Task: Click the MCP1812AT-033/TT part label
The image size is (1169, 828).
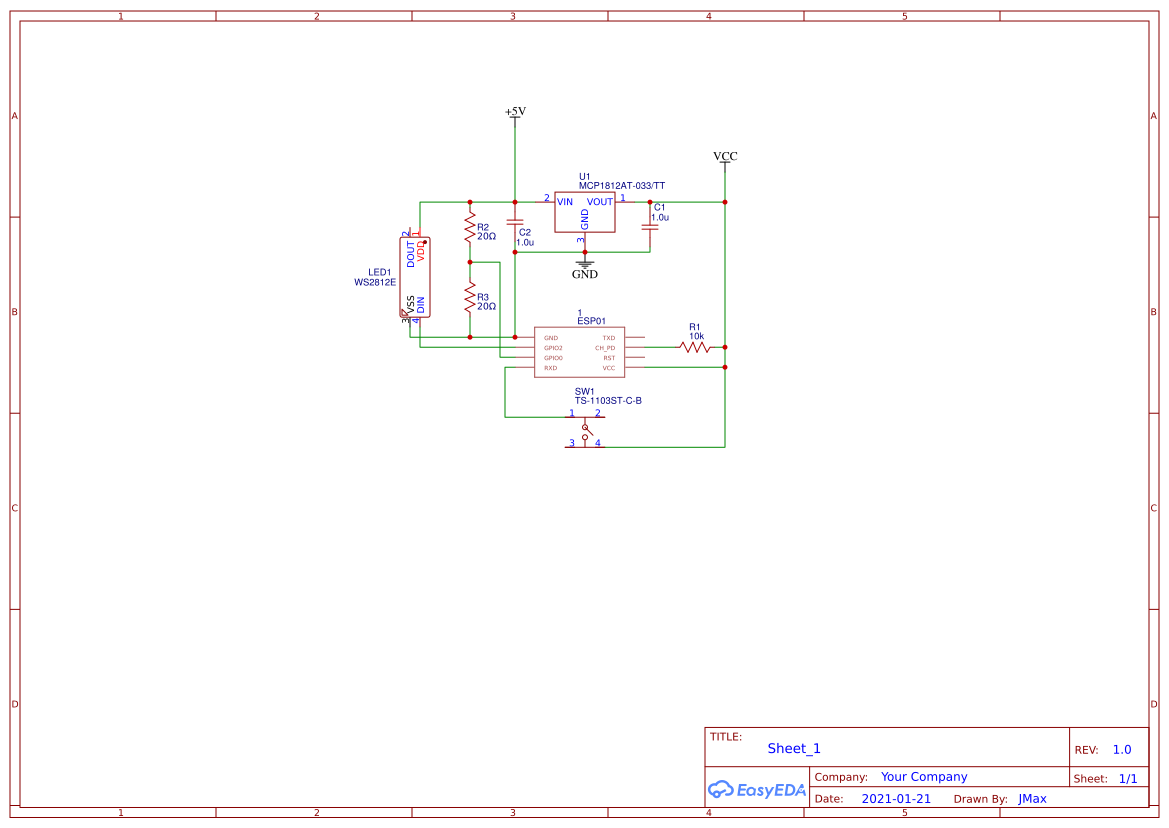Action: (x=622, y=186)
